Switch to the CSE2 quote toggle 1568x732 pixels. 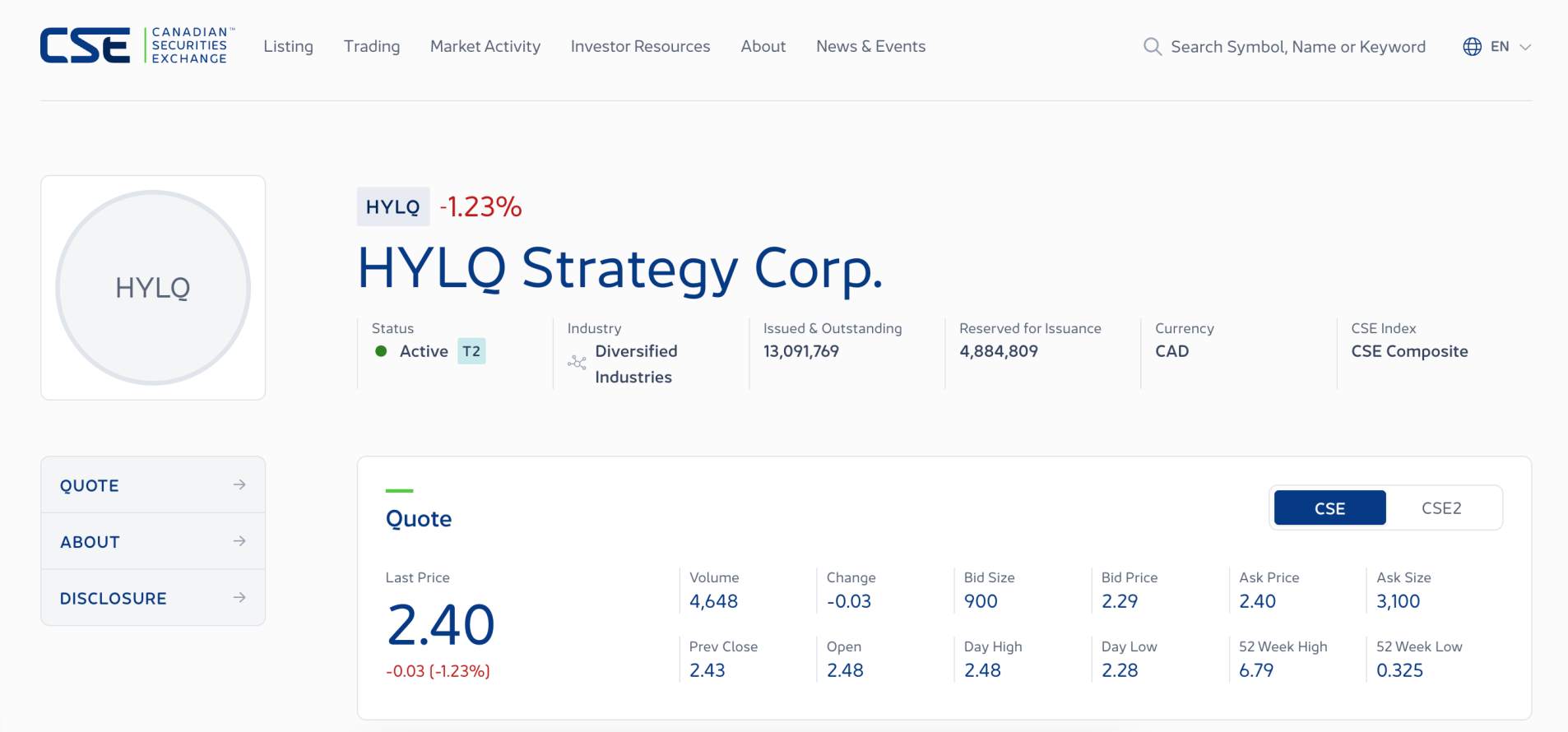[x=1441, y=508]
